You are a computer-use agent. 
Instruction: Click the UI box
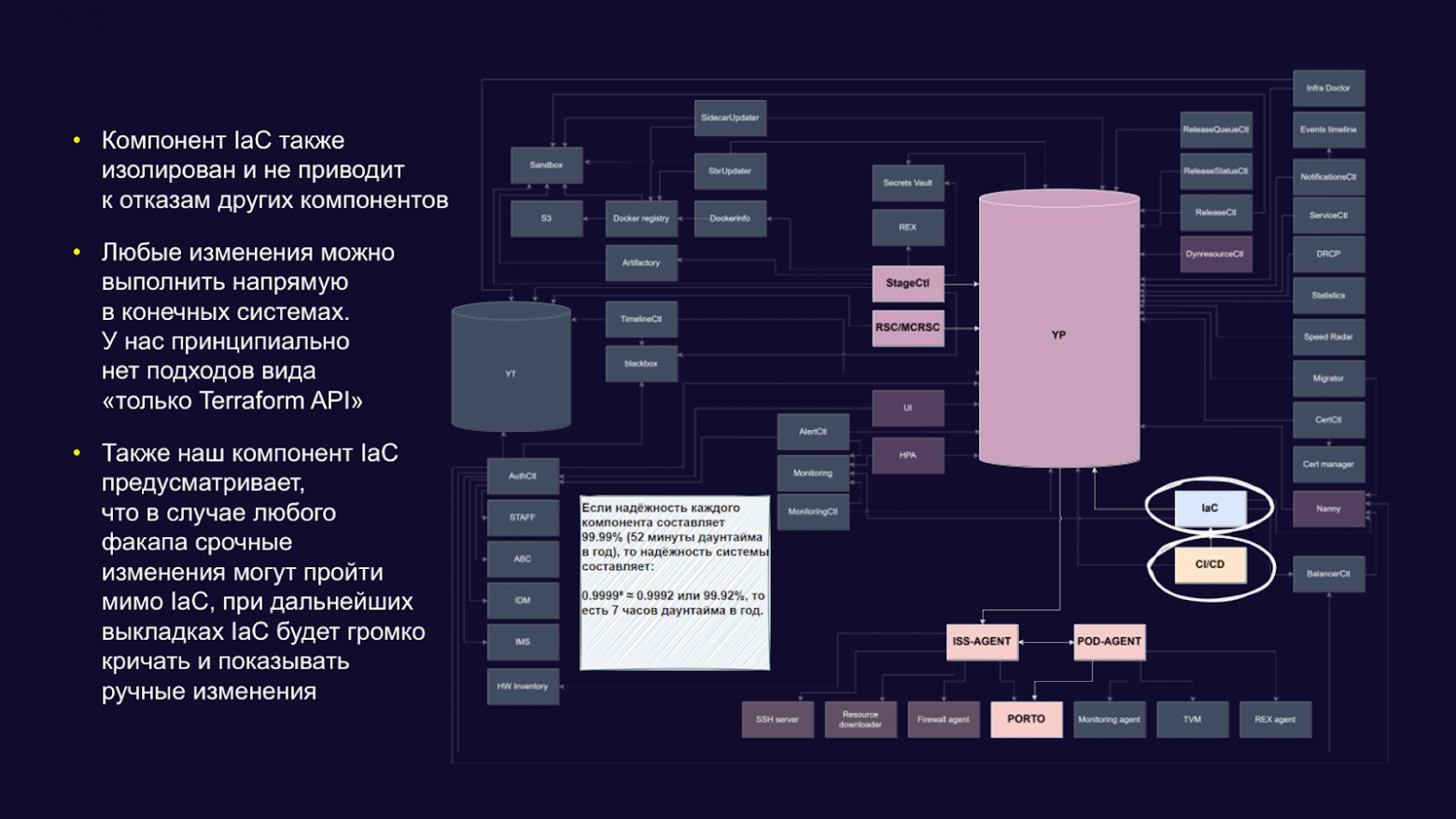click(908, 409)
